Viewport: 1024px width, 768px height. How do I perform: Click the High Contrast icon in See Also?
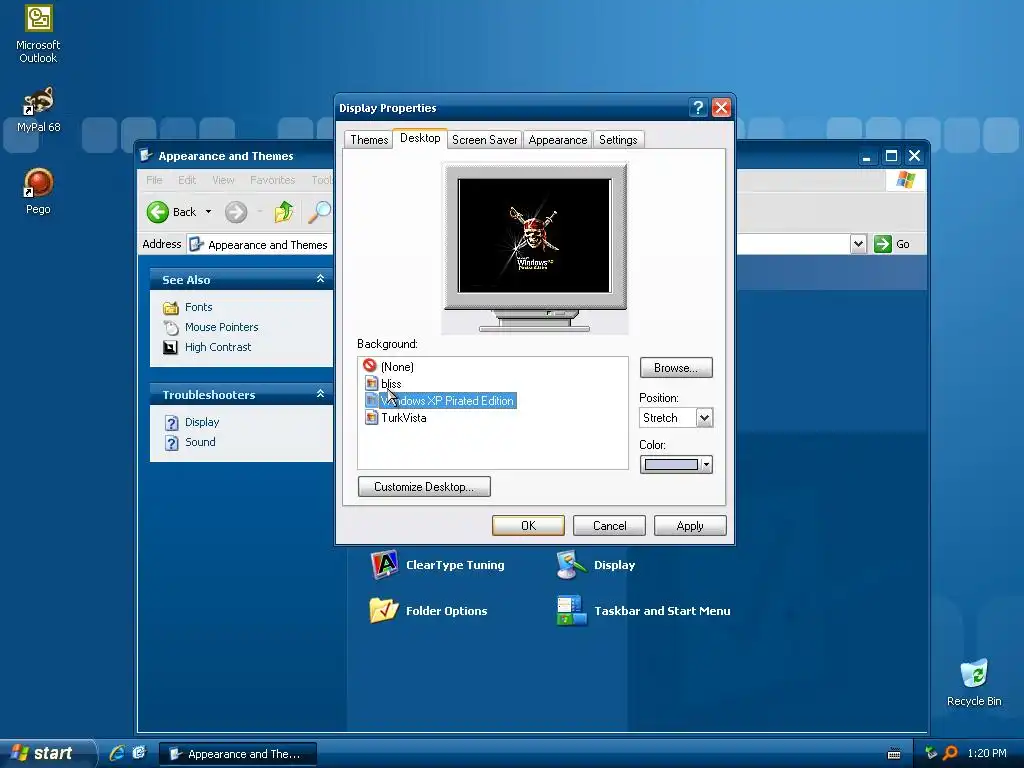click(170, 347)
